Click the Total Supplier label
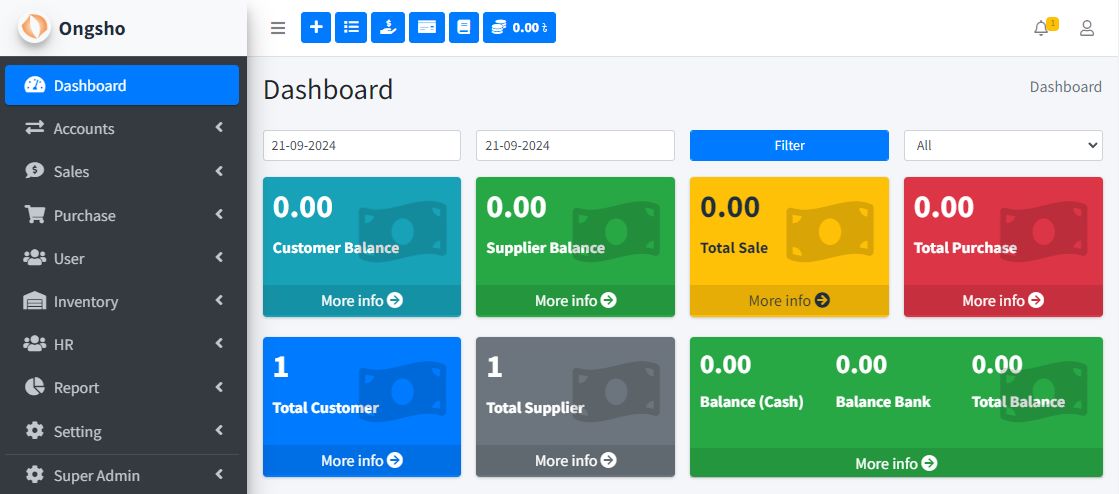This screenshot has width=1119, height=494. [535, 408]
